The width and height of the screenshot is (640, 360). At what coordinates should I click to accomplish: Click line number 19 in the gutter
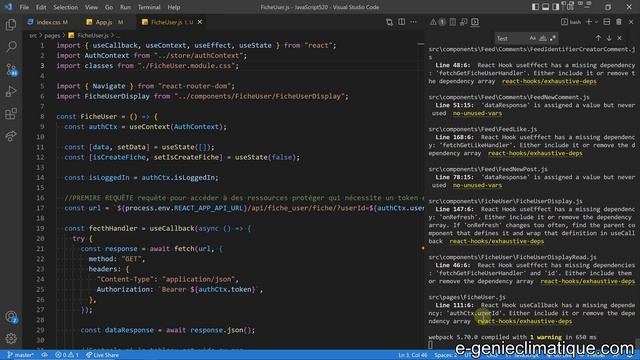coord(40,228)
